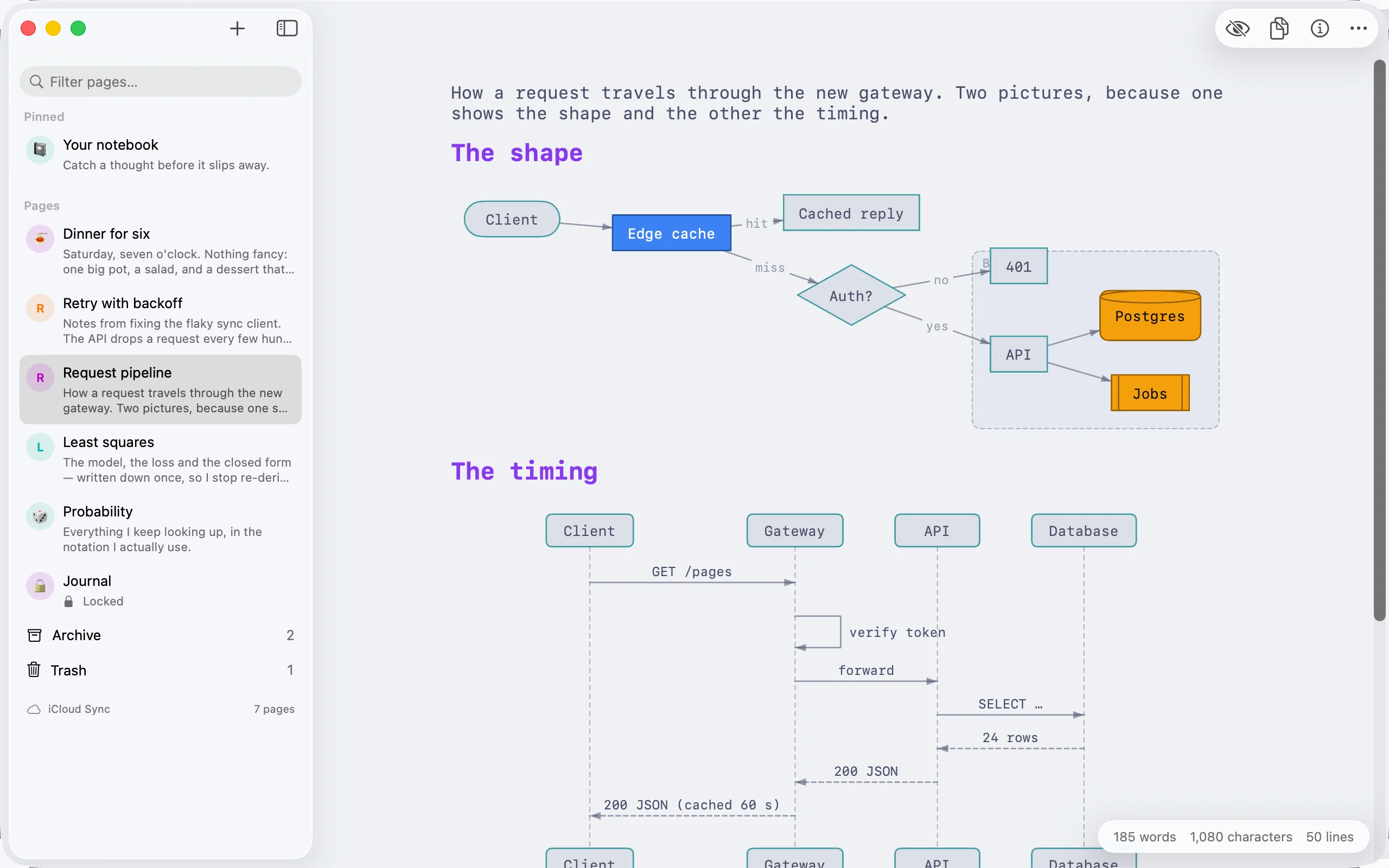Open the Retry with backoff page
The width and height of the screenshot is (1389, 868).
coord(160,320)
